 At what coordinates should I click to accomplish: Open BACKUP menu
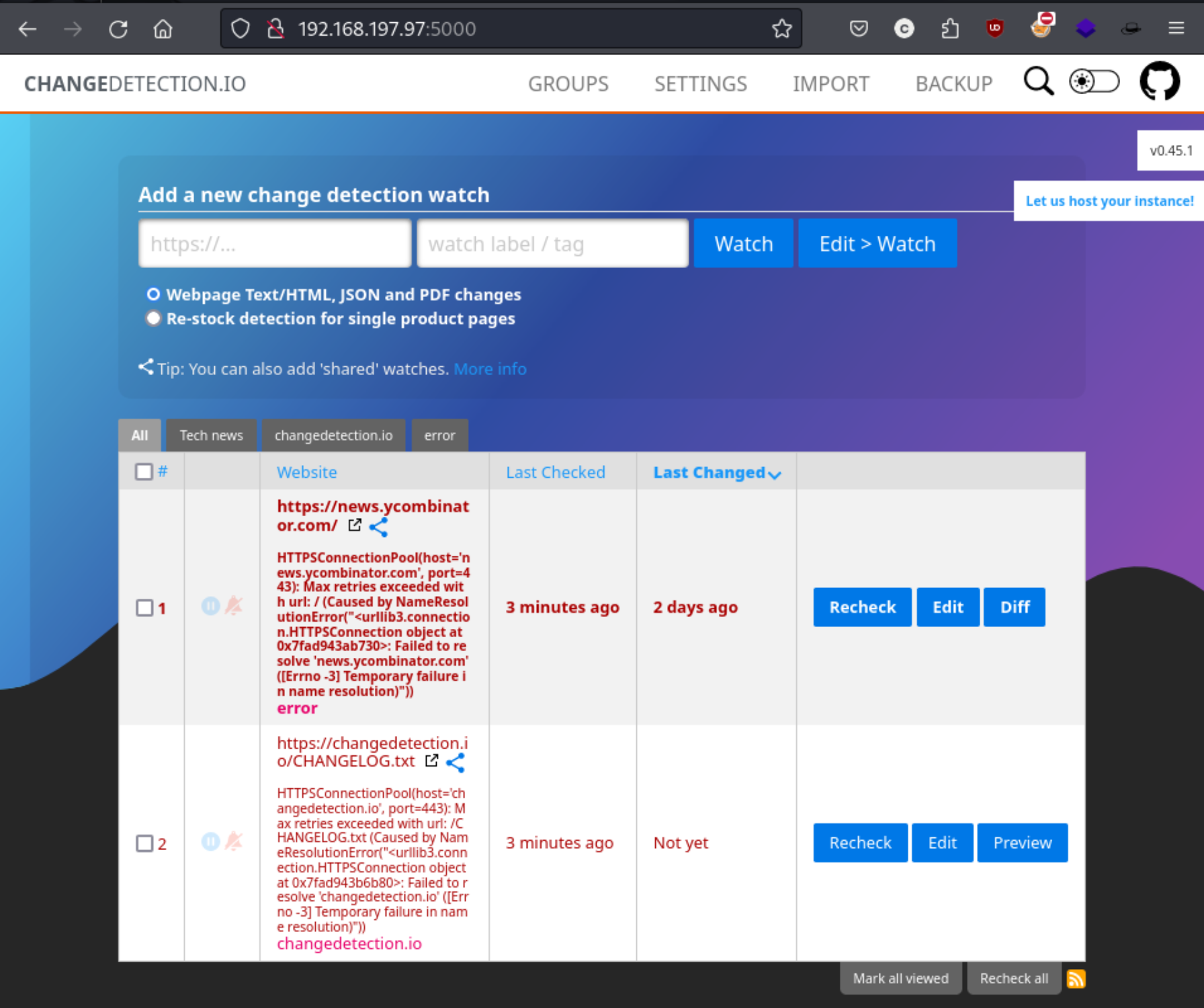tap(954, 84)
